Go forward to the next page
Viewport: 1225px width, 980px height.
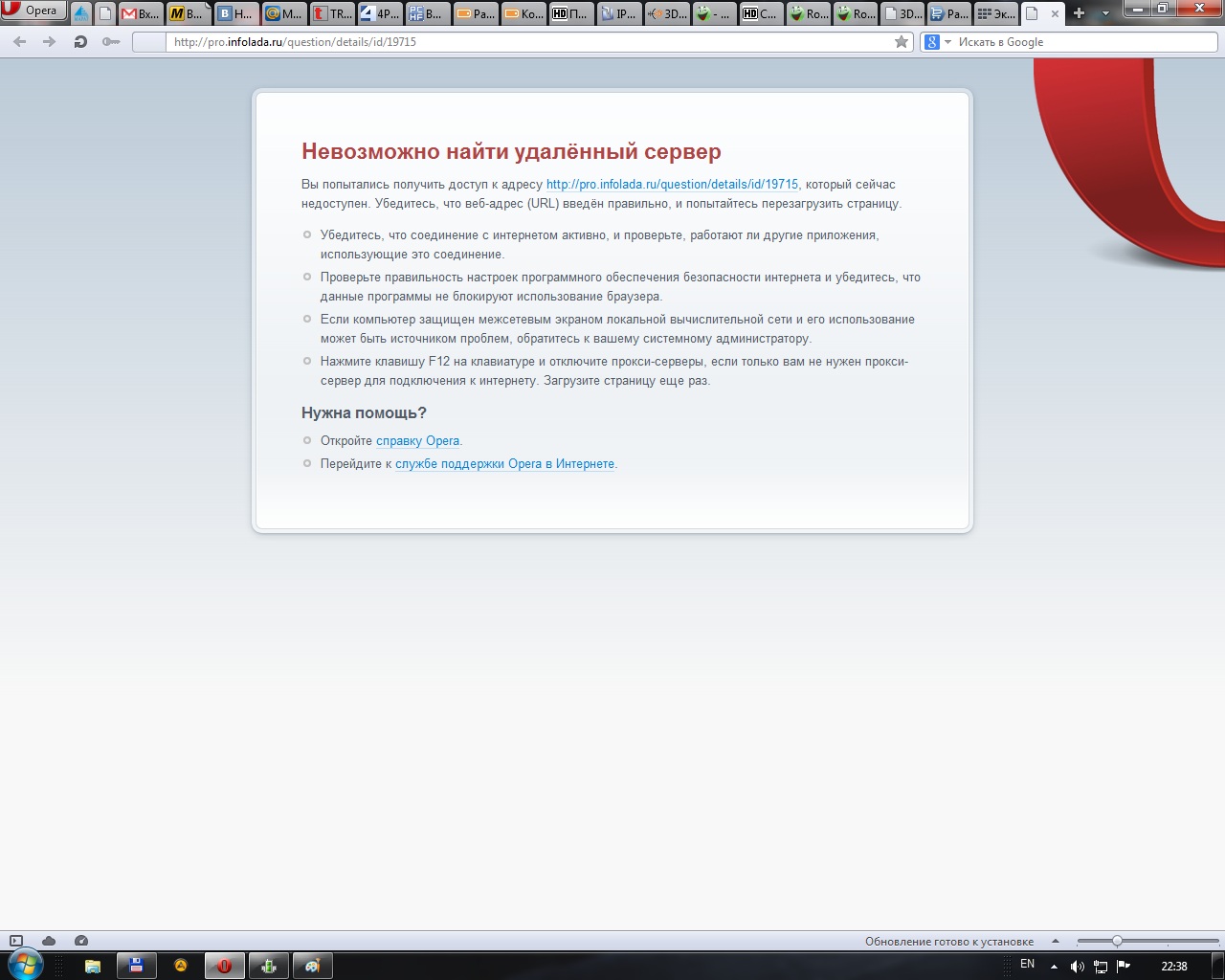(50, 42)
